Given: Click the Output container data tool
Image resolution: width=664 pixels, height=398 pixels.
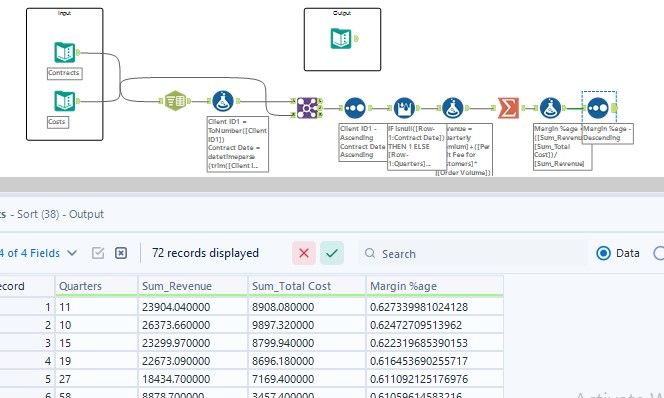Looking at the screenshot, I should click(341, 39).
